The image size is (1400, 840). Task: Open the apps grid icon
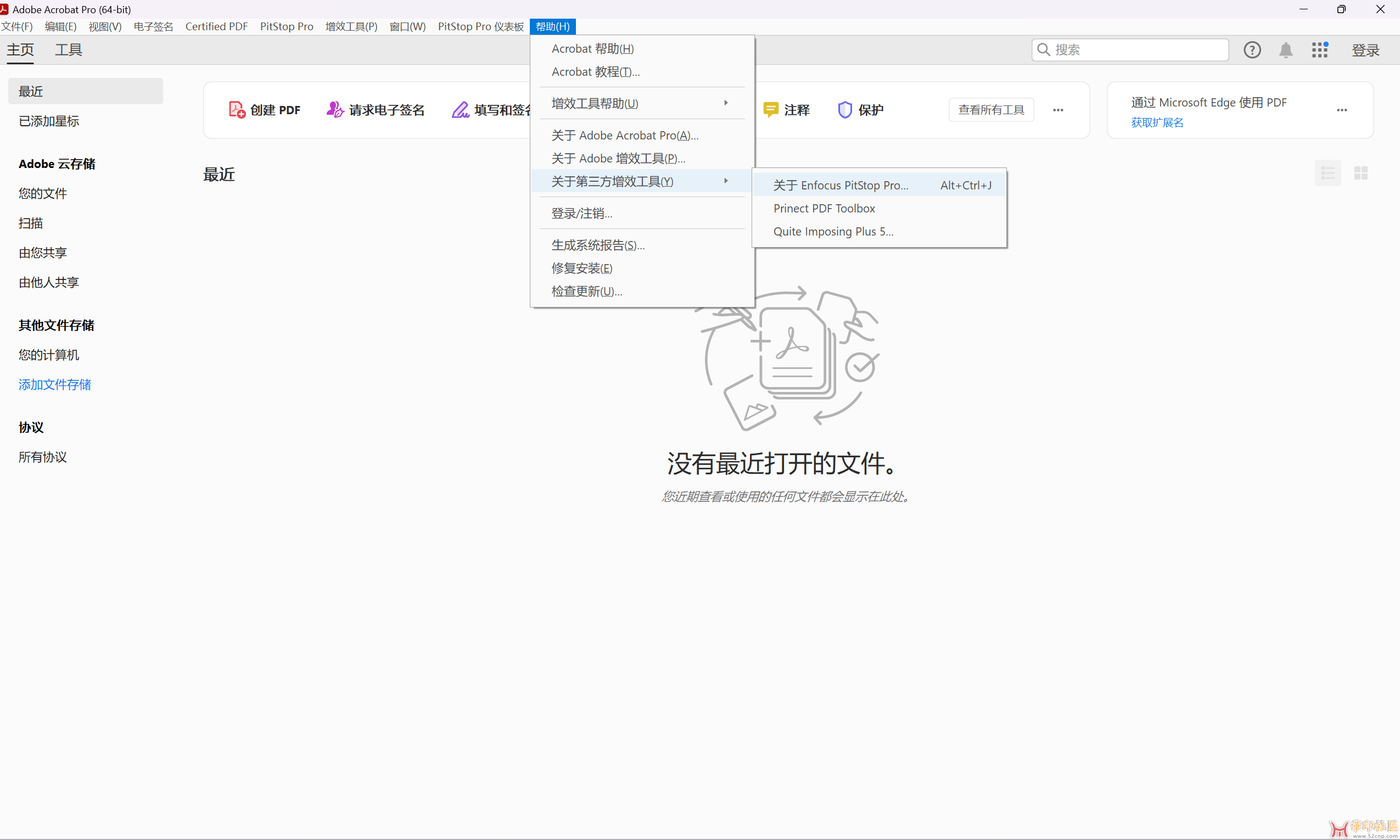[x=1320, y=50]
